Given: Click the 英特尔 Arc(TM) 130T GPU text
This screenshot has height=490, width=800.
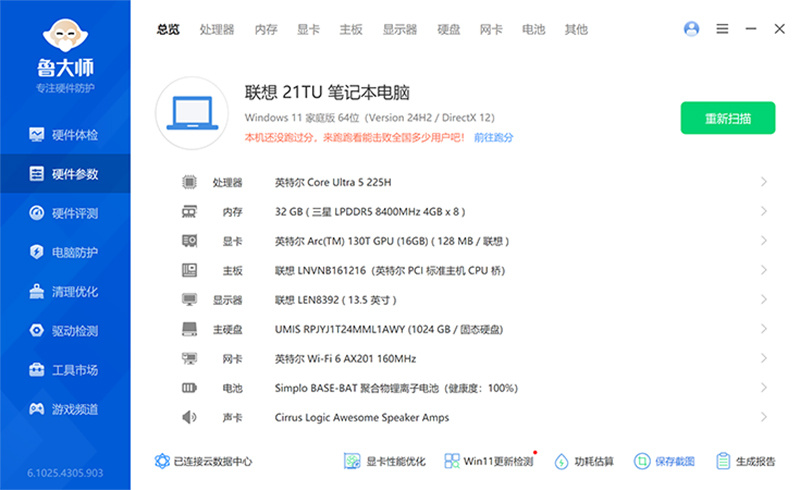Looking at the screenshot, I should (x=392, y=241).
